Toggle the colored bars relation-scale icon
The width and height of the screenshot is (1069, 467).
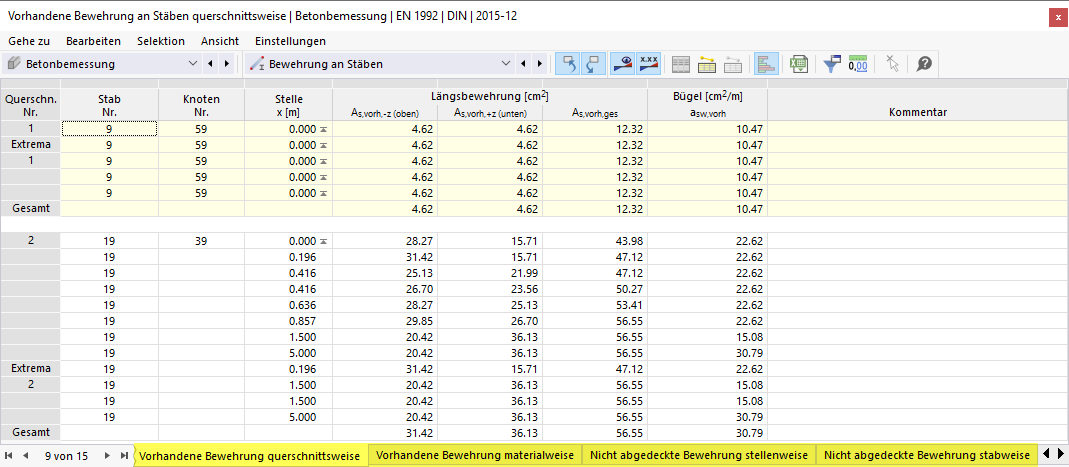click(766, 64)
